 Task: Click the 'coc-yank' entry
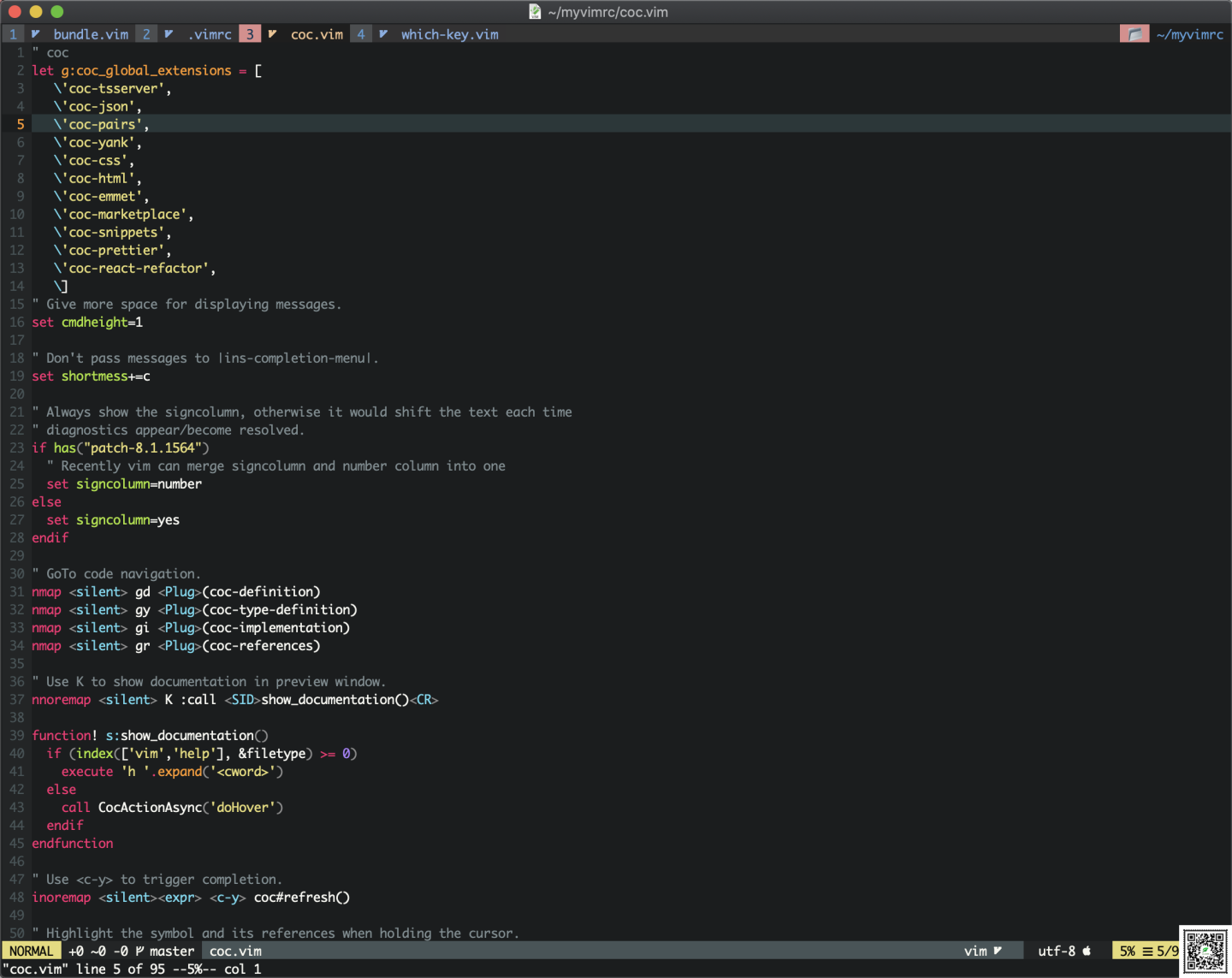(x=98, y=142)
